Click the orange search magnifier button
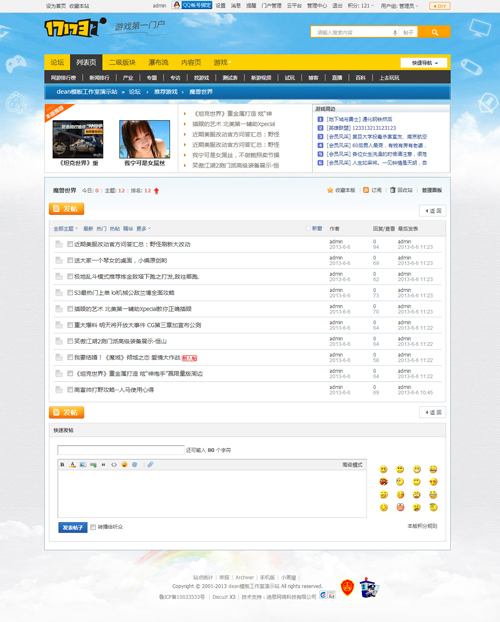The image size is (500, 622). [x=435, y=32]
